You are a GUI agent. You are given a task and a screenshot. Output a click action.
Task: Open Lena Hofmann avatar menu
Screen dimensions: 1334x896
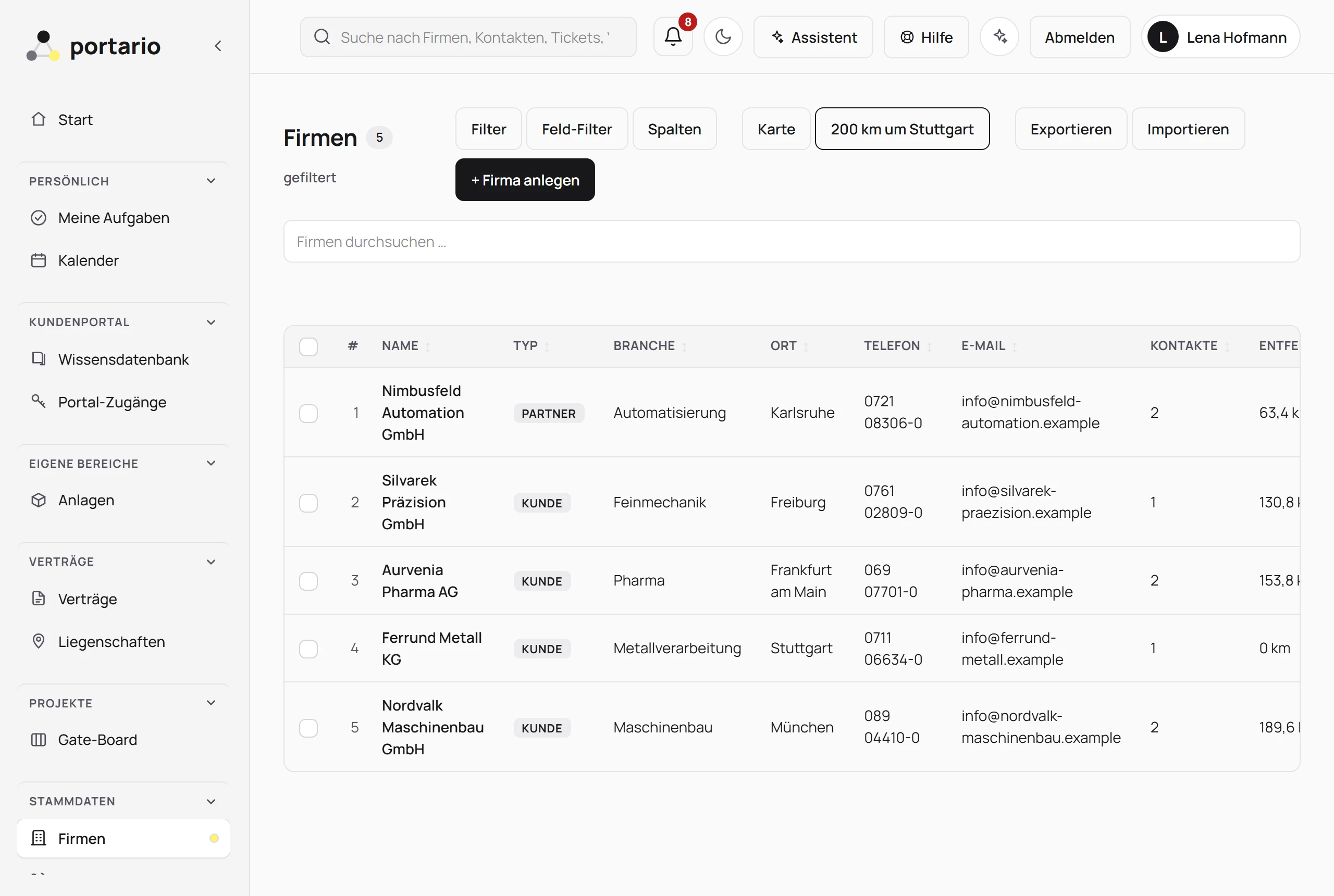(x=1221, y=37)
